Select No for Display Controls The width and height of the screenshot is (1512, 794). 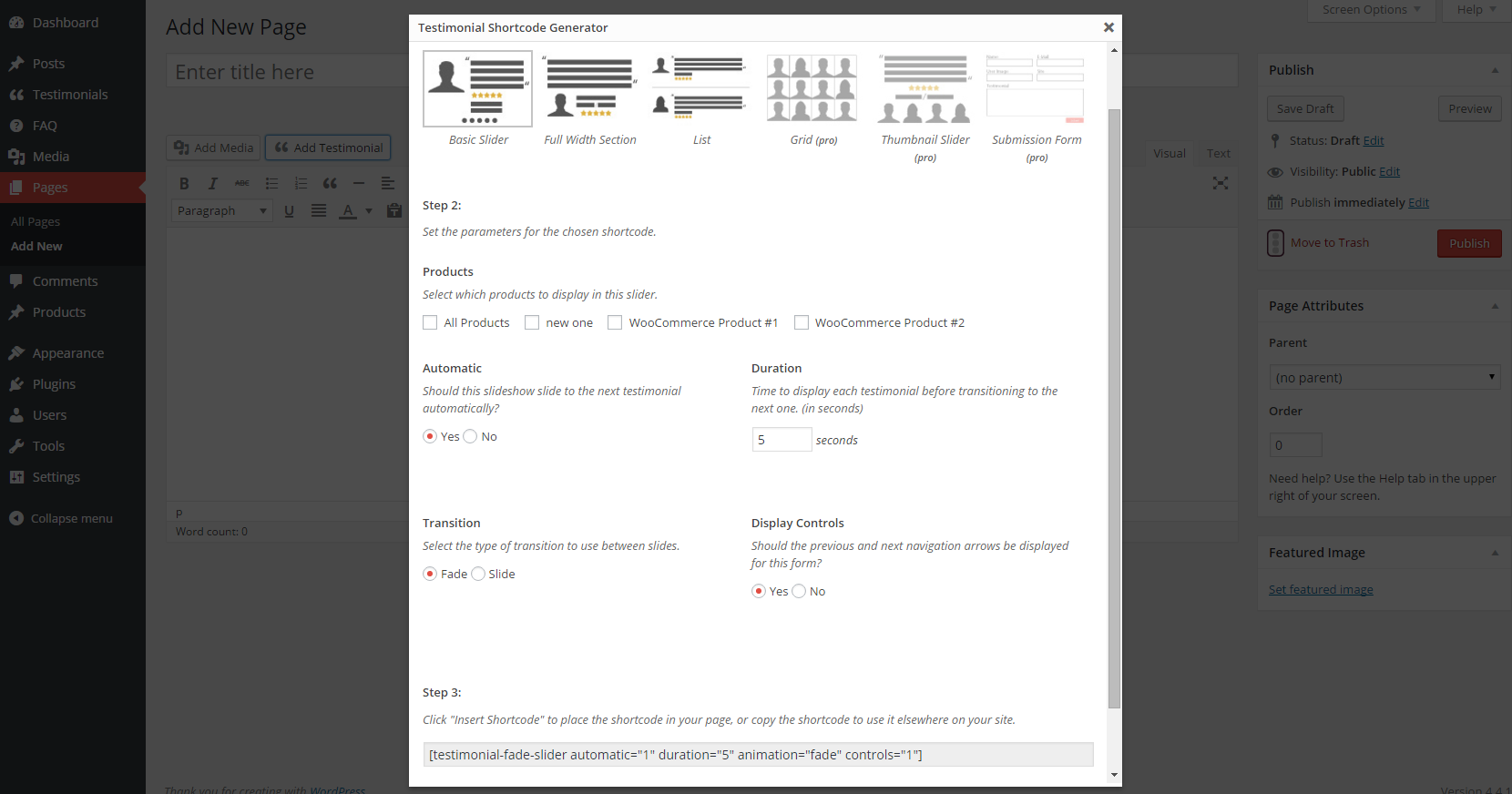pos(799,591)
